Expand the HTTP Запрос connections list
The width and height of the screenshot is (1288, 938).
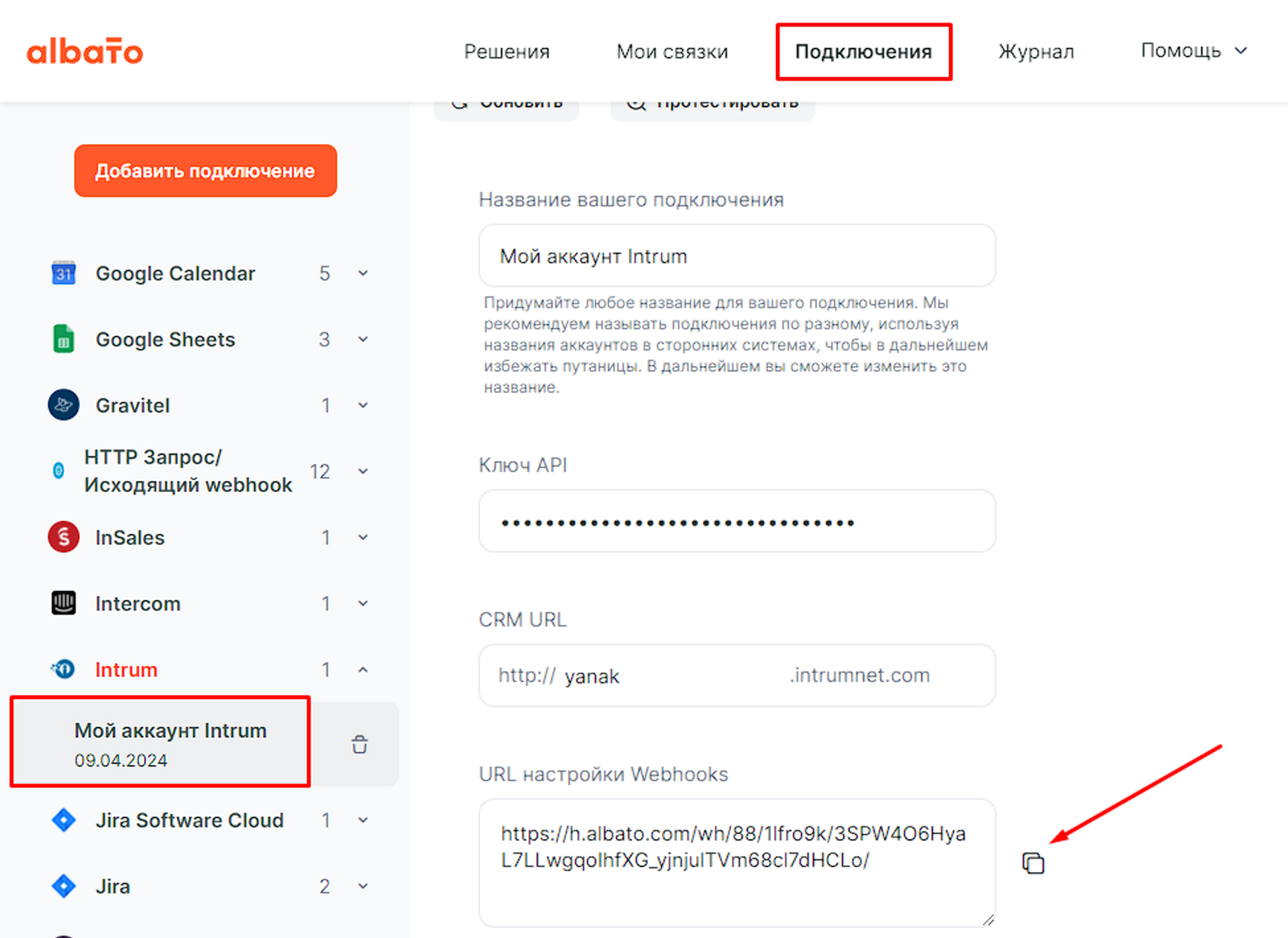363,471
